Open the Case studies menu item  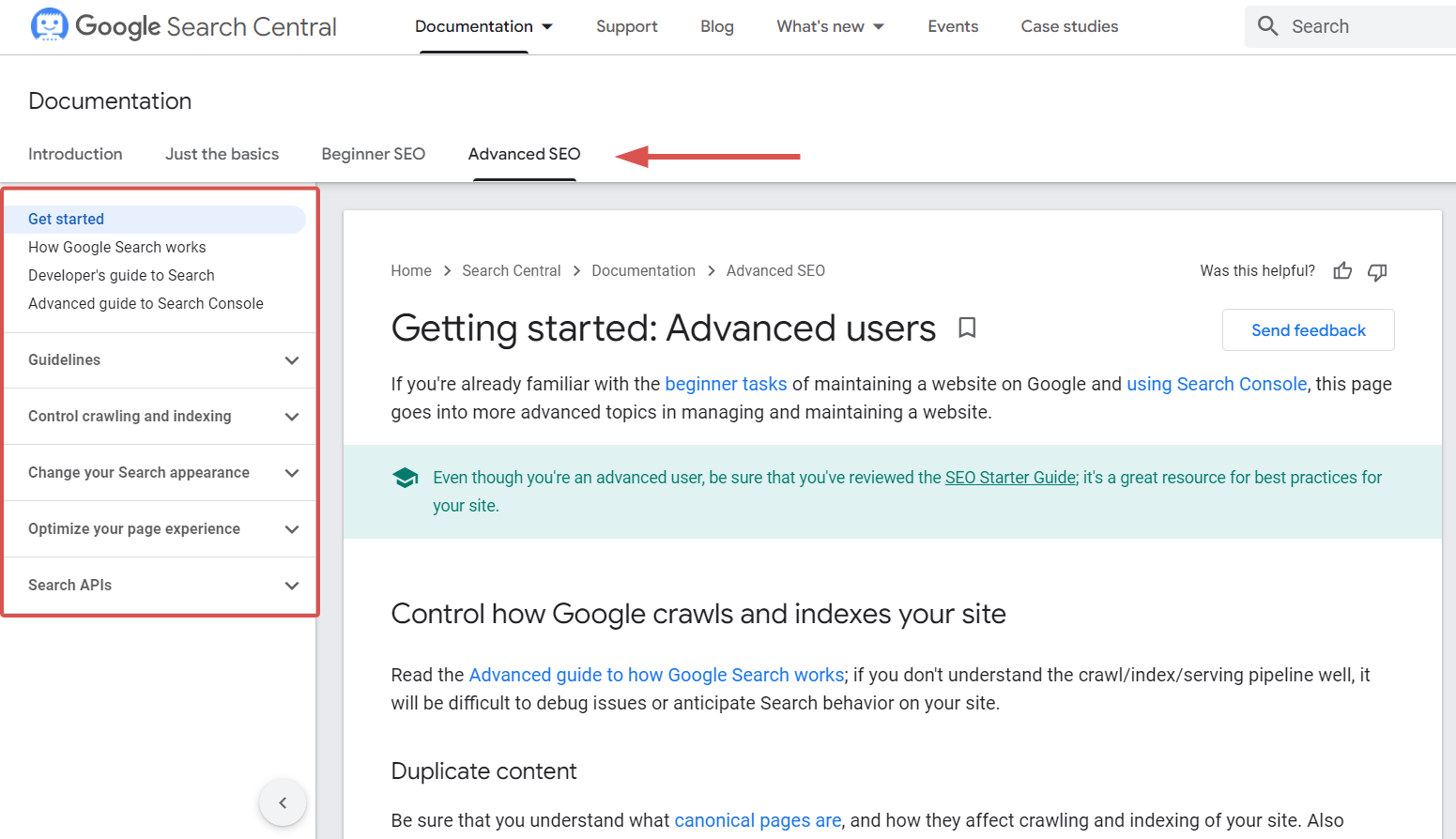tap(1069, 26)
